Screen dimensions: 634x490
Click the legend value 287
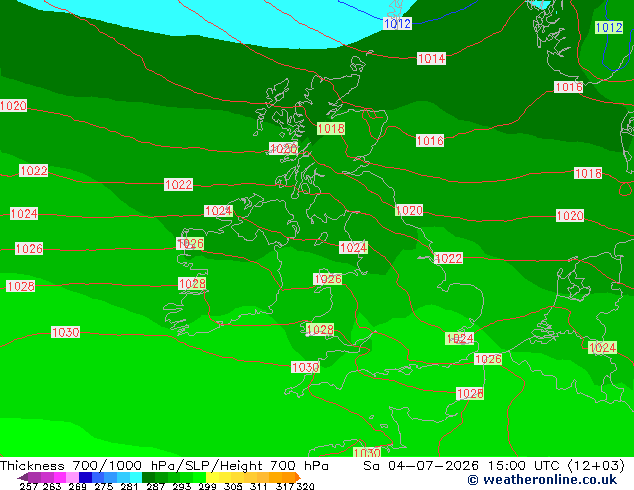point(155,486)
